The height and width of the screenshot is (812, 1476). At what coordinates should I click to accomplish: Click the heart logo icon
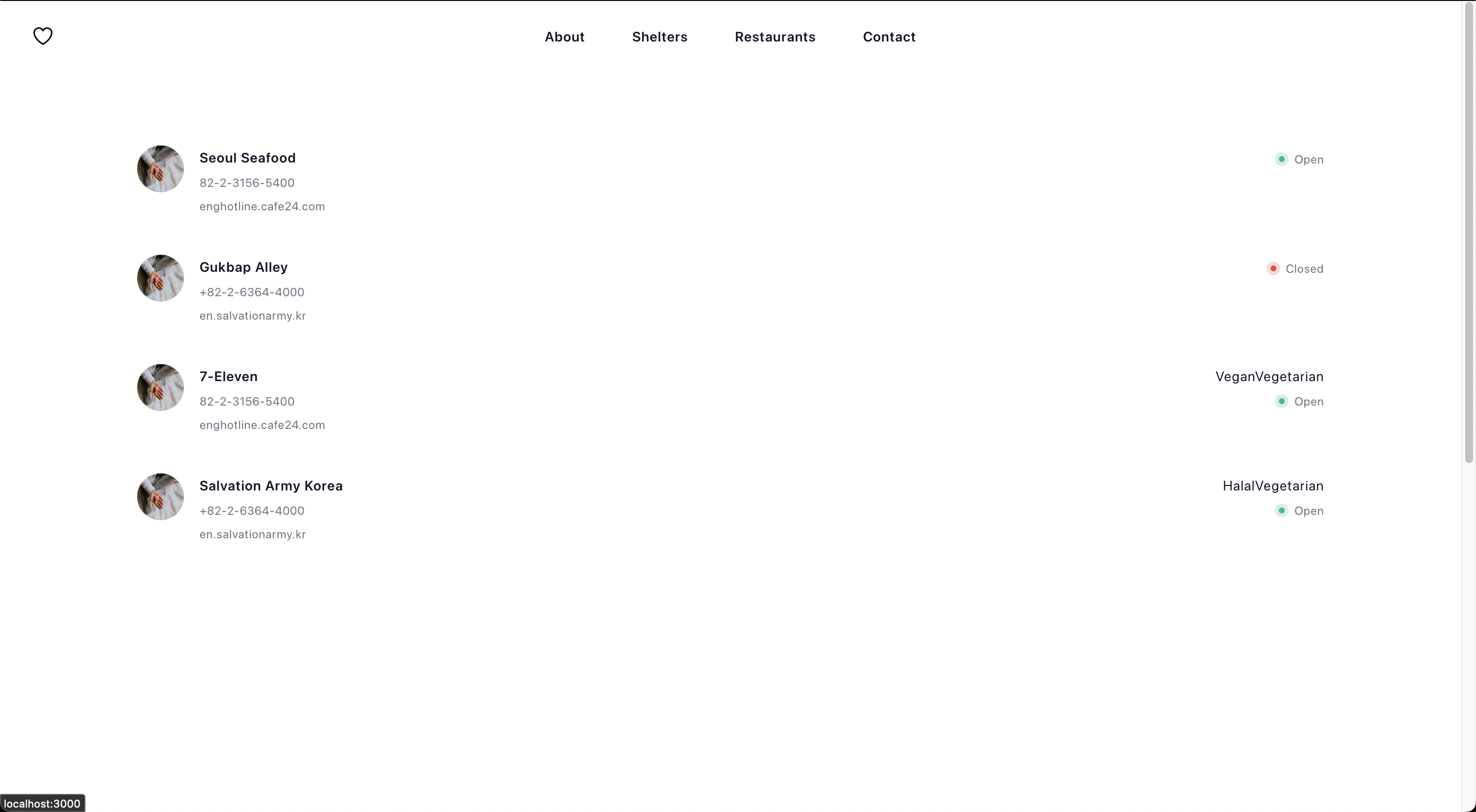[x=42, y=36]
